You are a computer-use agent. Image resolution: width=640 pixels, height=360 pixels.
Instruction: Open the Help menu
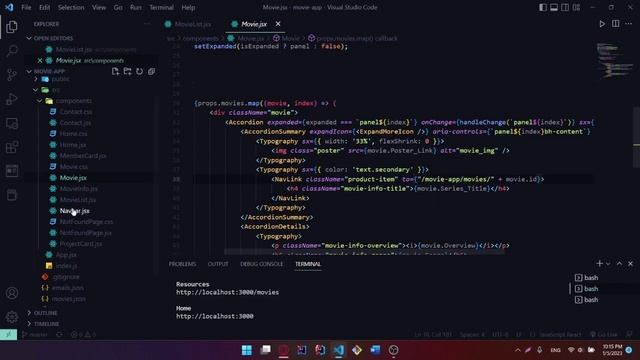[x=188, y=7]
